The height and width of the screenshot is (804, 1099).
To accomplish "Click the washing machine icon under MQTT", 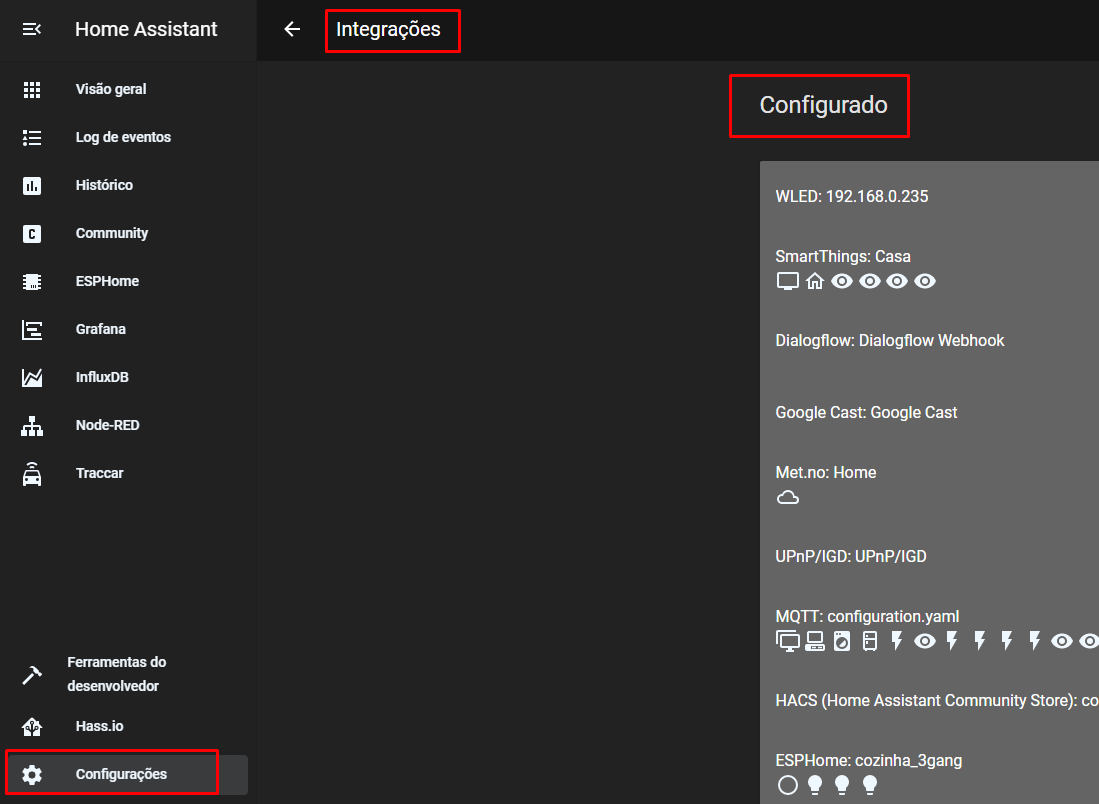I will tap(842, 641).
